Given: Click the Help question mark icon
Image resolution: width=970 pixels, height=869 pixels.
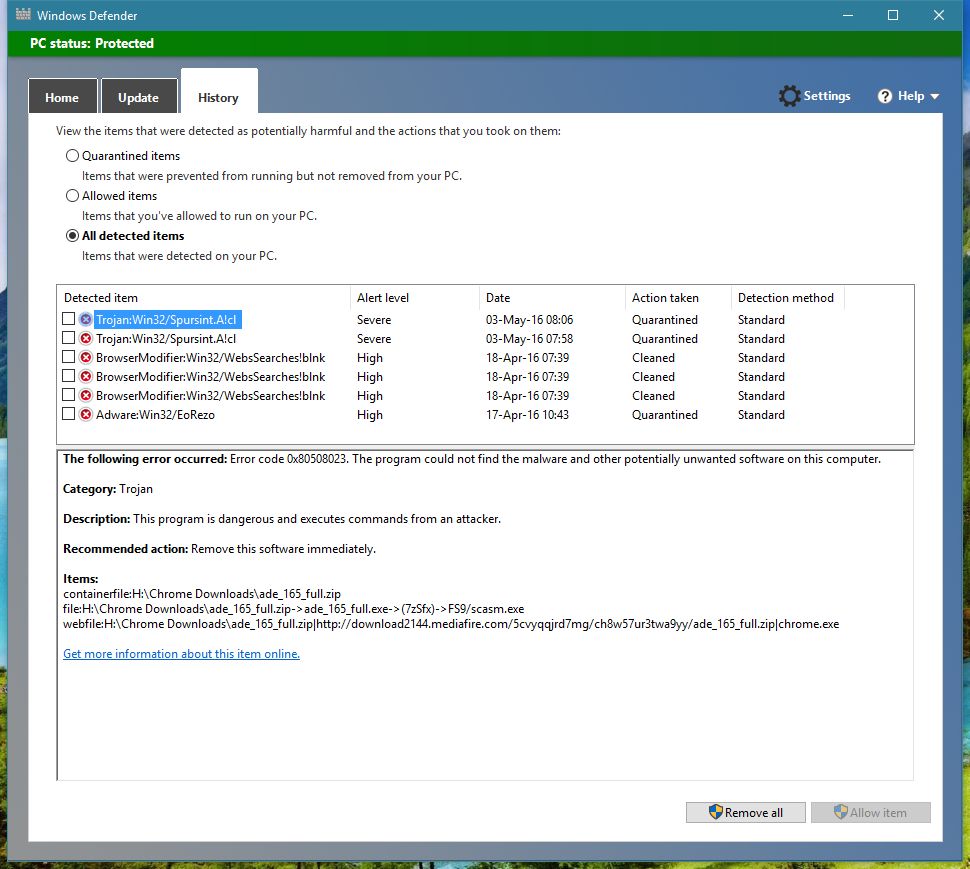Looking at the screenshot, I should tap(885, 96).
